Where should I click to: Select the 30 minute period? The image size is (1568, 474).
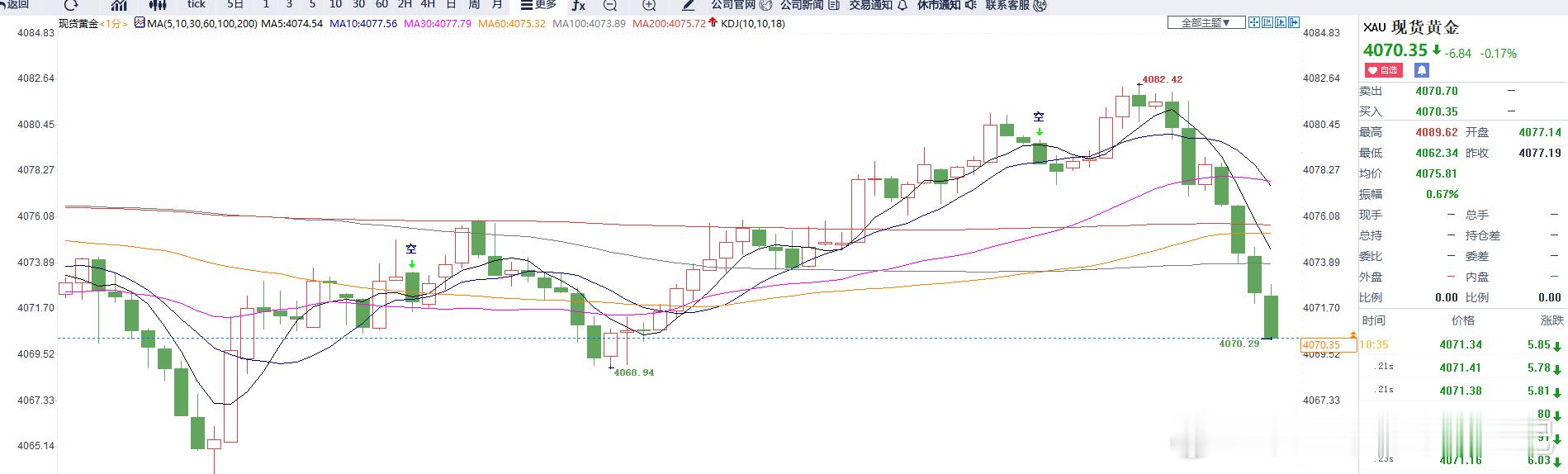pos(358,4)
